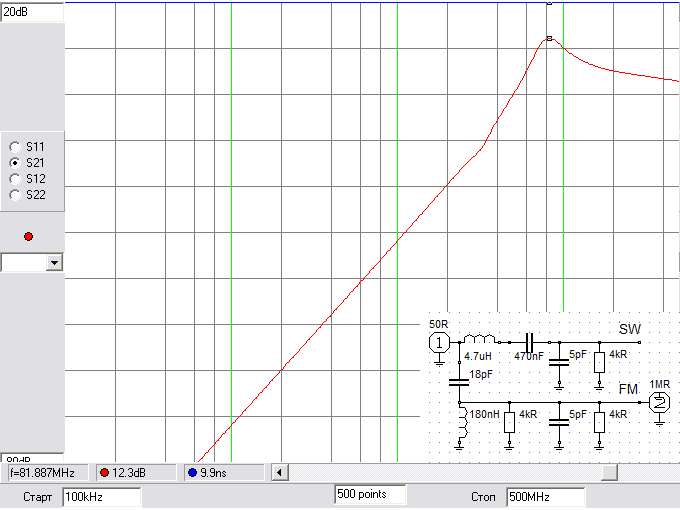Click the port 1 source symbol
The width and height of the screenshot is (680, 510).
pos(438,343)
